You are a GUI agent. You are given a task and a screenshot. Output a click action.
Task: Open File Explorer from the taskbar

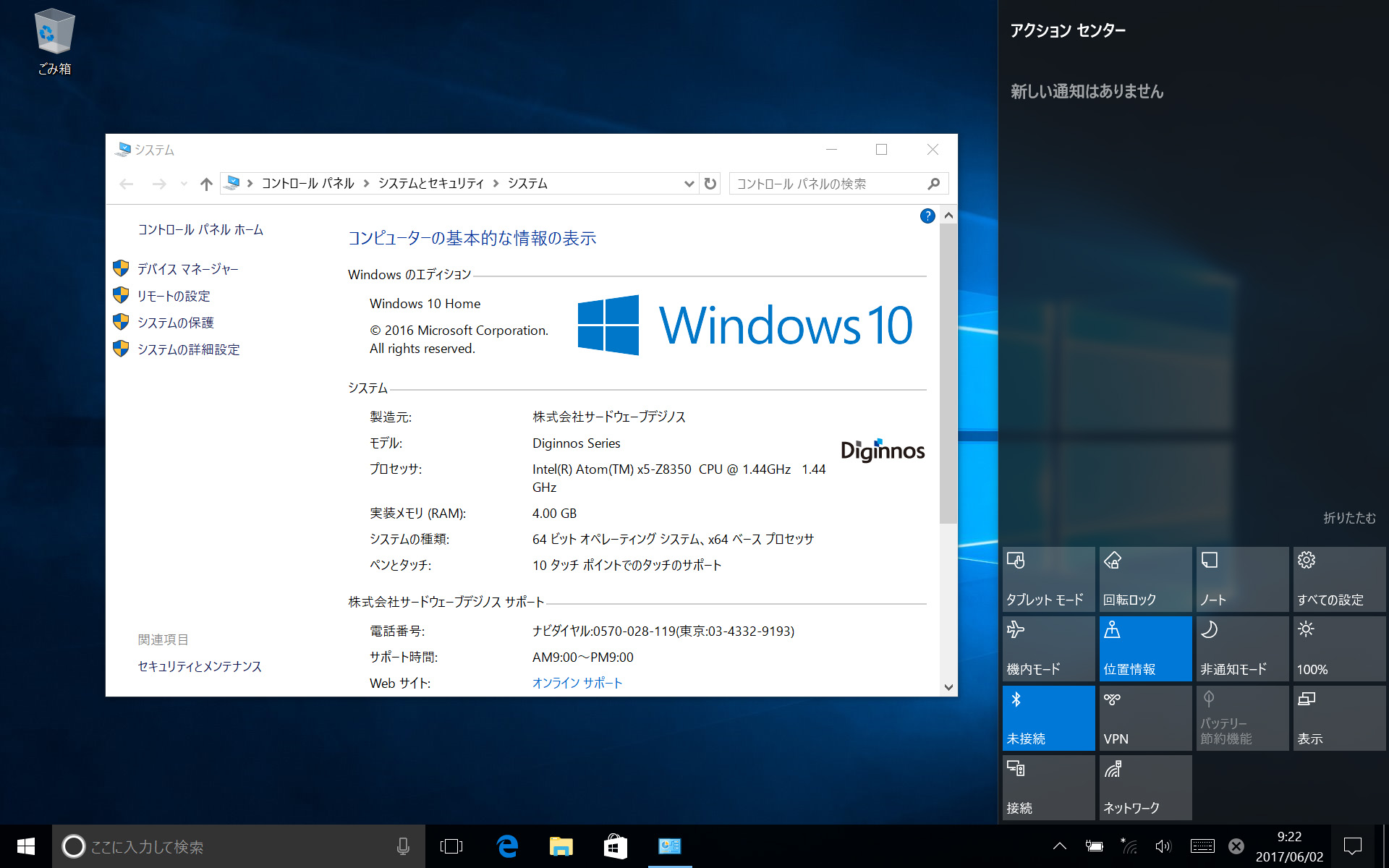pyautogui.click(x=561, y=846)
